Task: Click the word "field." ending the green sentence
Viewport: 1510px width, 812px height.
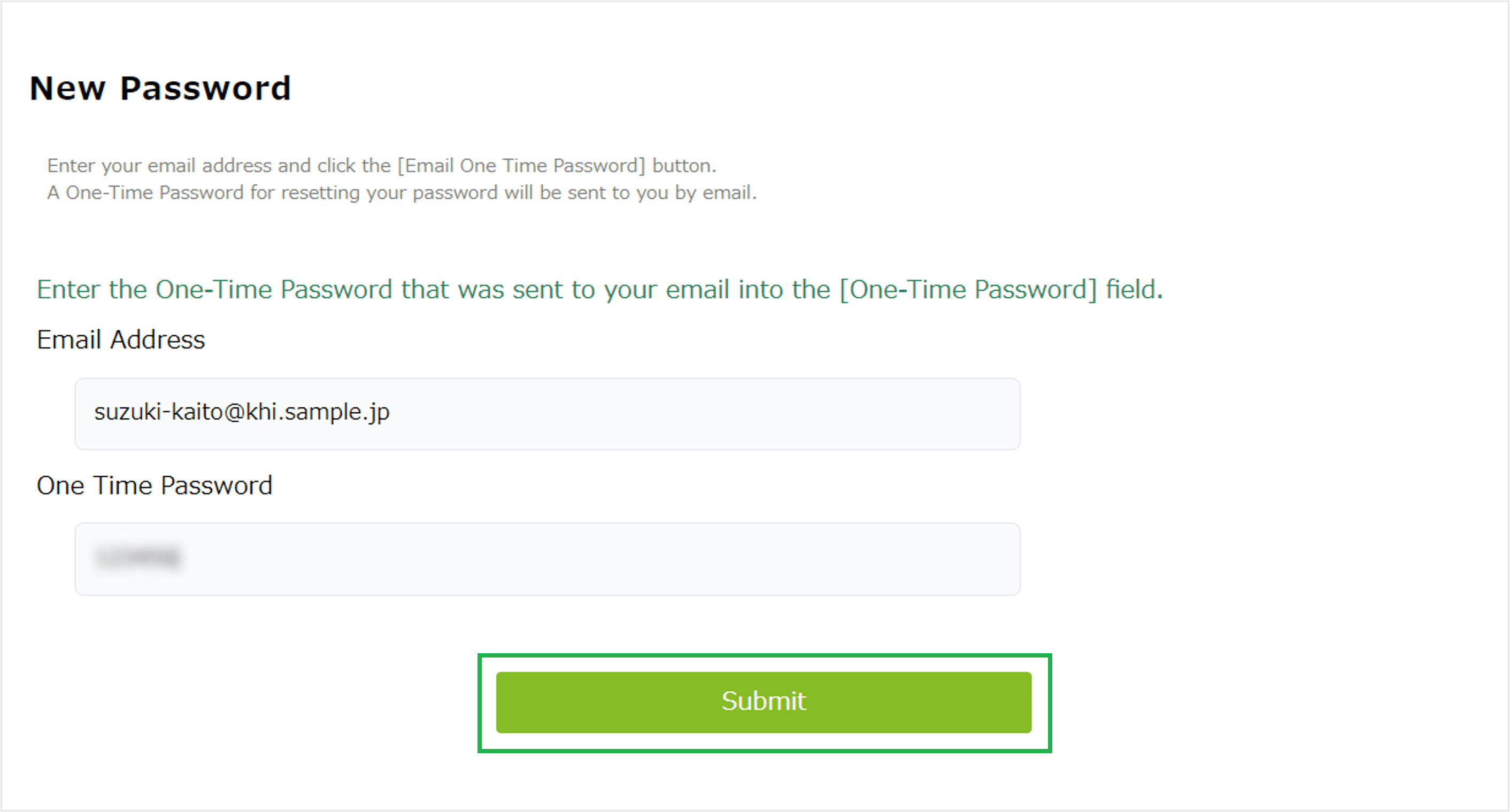Action: 1134,289
